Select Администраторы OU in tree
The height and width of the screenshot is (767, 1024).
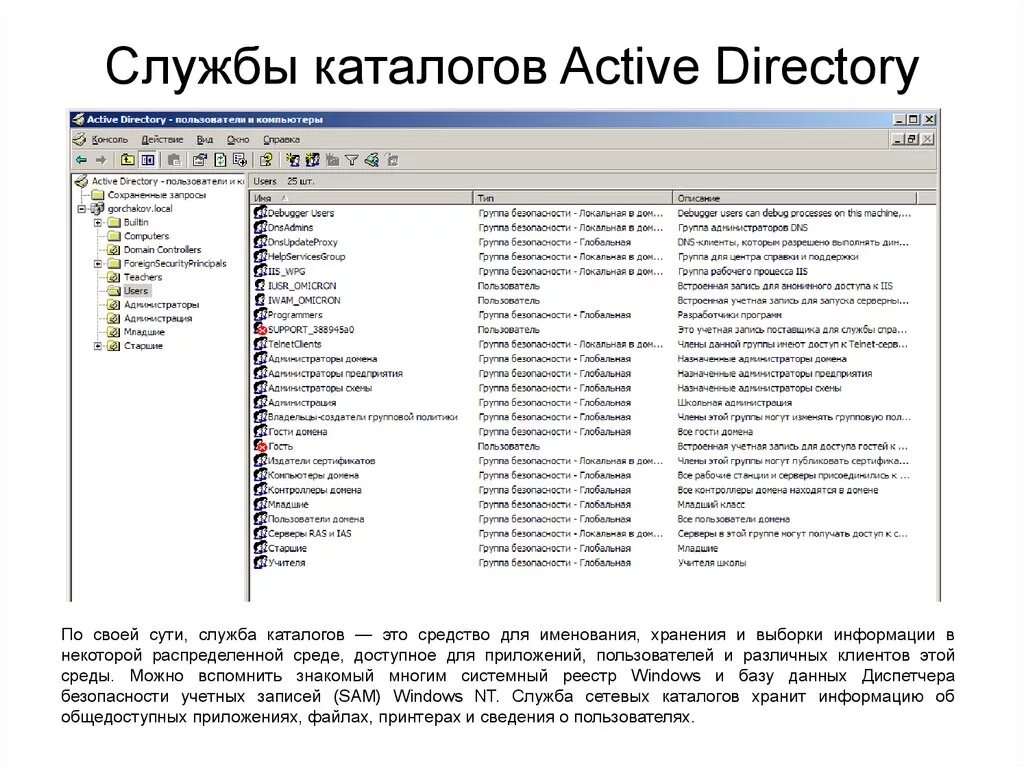161,304
